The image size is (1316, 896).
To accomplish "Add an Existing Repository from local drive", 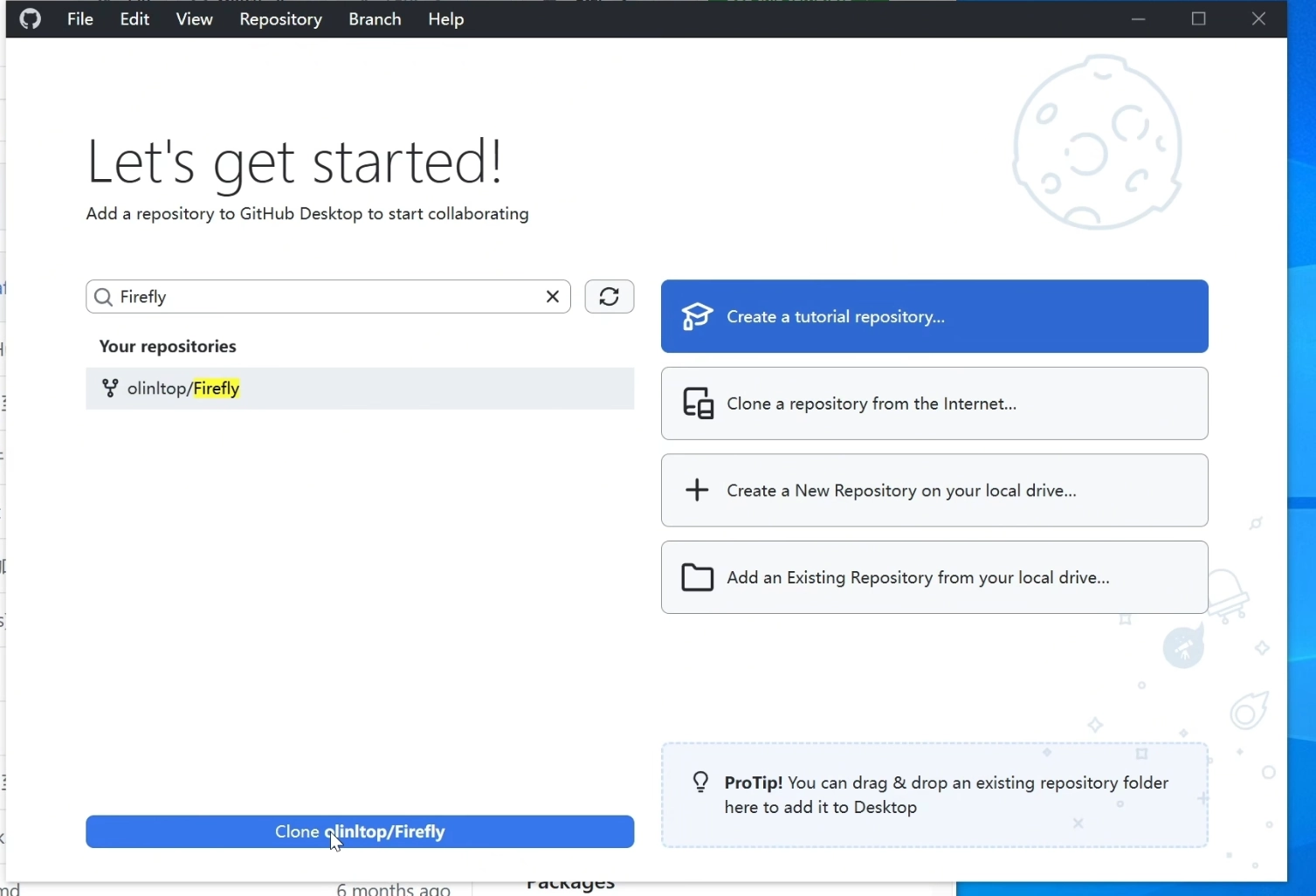I will 934,577.
